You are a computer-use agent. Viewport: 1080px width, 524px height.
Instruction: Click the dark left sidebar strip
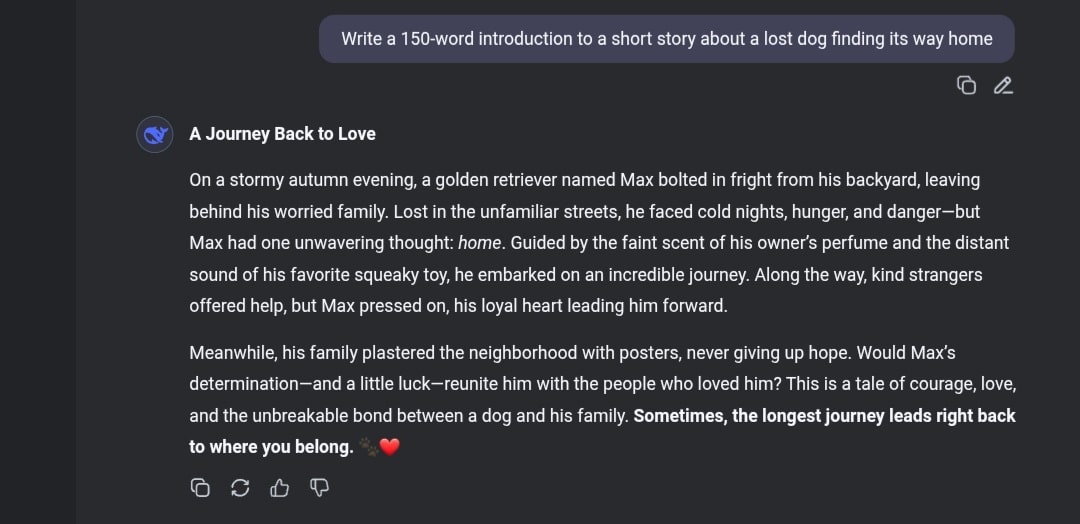pos(38,262)
